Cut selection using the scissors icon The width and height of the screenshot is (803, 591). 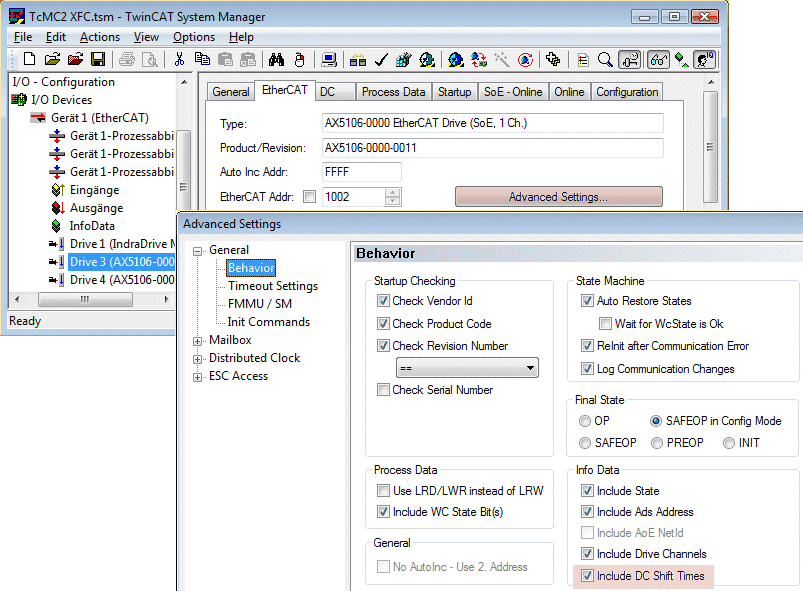pos(179,59)
